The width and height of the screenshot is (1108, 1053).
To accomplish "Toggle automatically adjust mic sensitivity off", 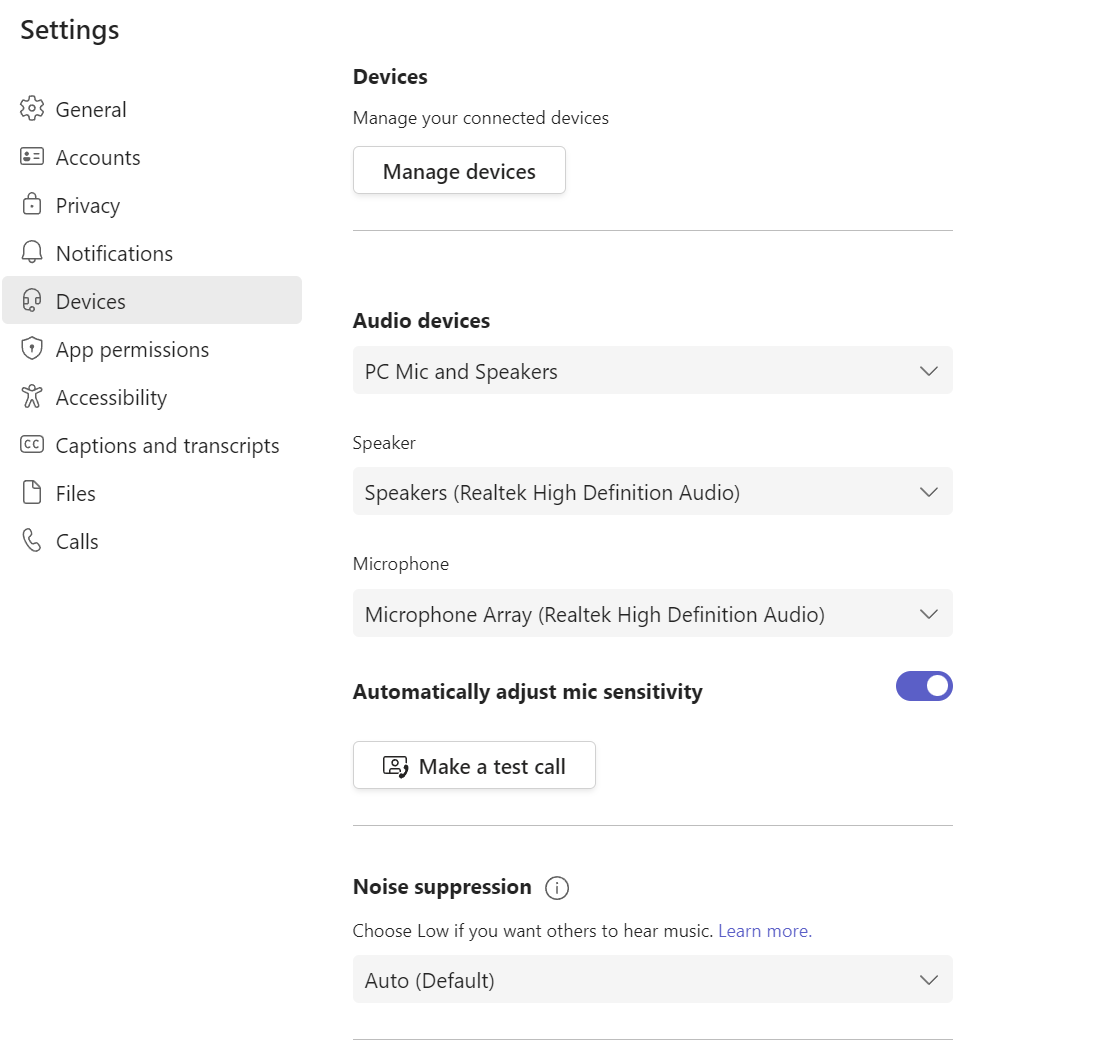I will 924,686.
